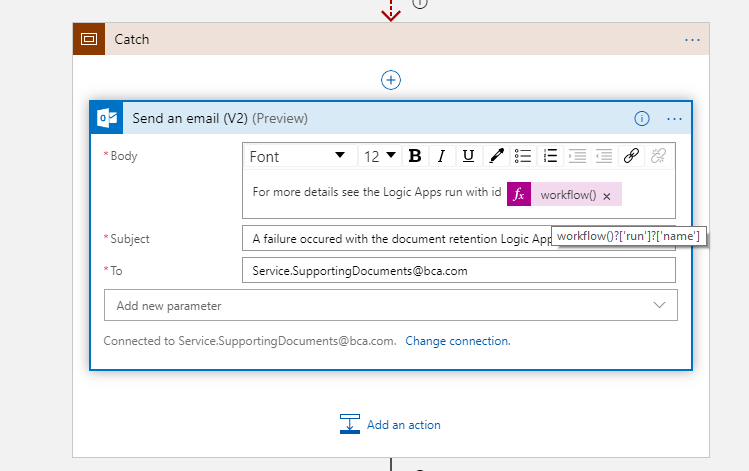Open the font size 12 dropdown

click(x=380, y=156)
